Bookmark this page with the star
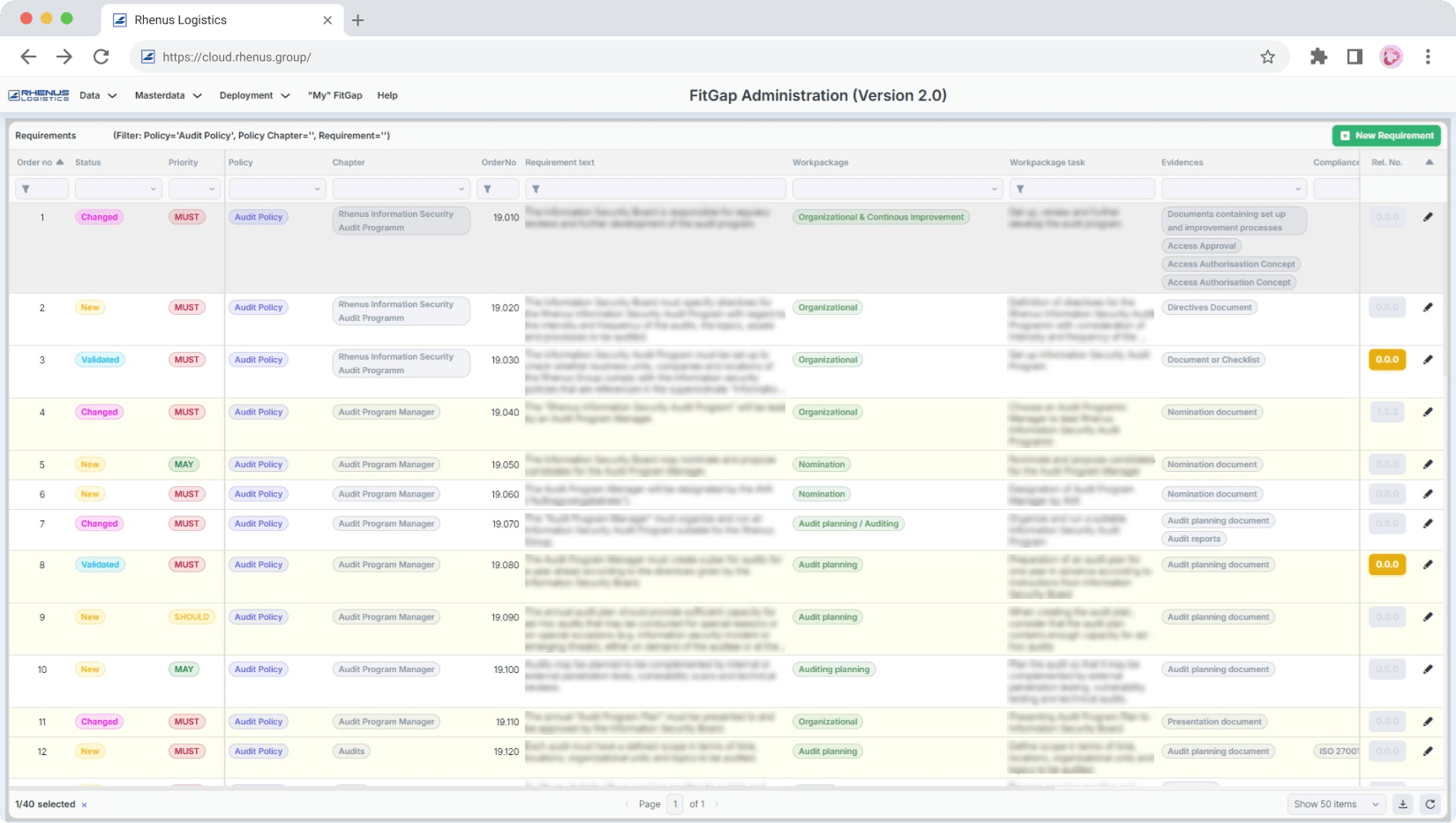1456x823 pixels. click(1267, 56)
